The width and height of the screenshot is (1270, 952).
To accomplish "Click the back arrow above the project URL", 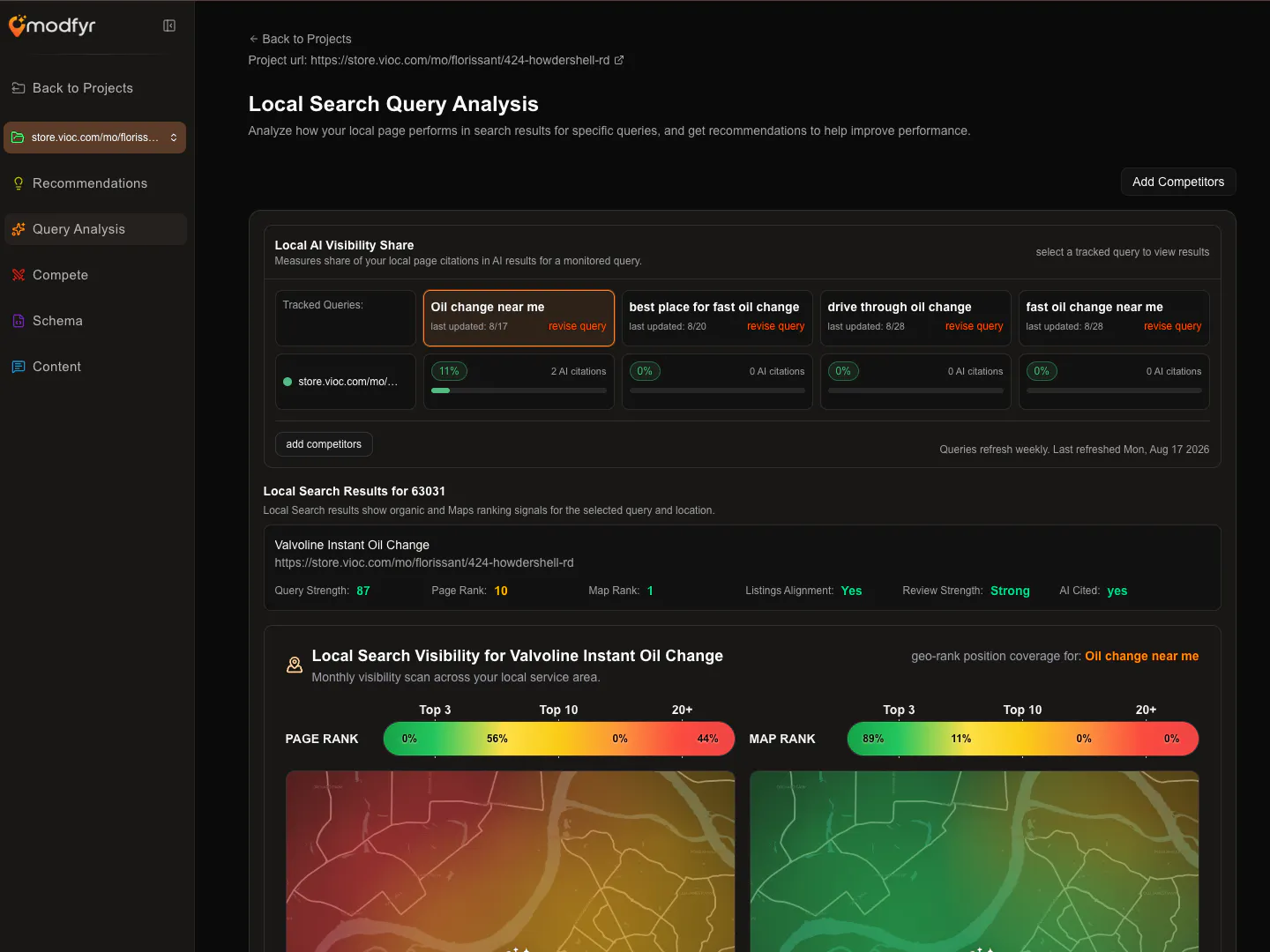I will pyautogui.click(x=253, y=39).
